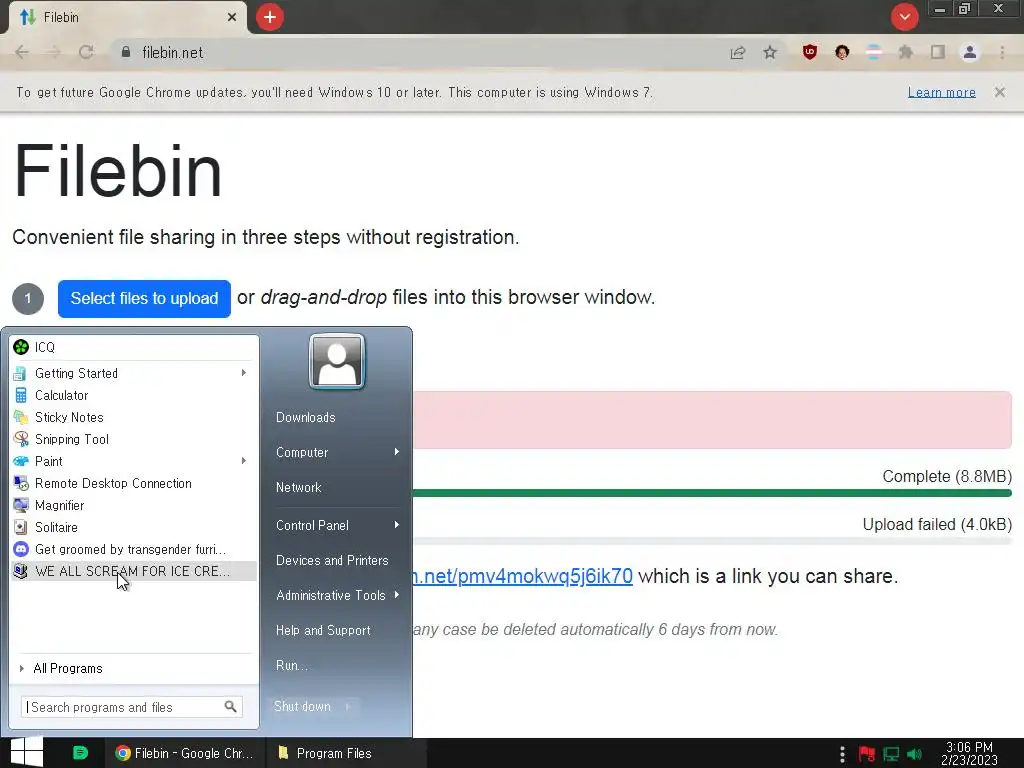Screen dimensions: 1024x768
Task: Expand Computer submenu arrow
Action: pyautogui.click(x=396, y=452)
